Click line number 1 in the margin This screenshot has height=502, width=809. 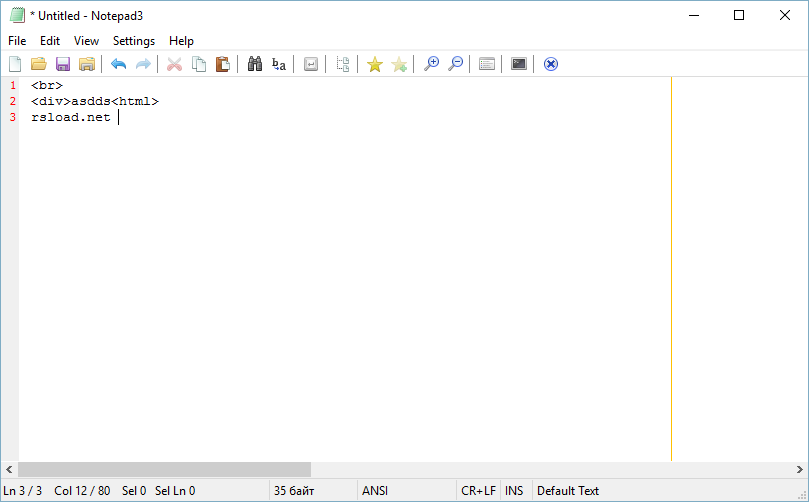coord(13,85)
